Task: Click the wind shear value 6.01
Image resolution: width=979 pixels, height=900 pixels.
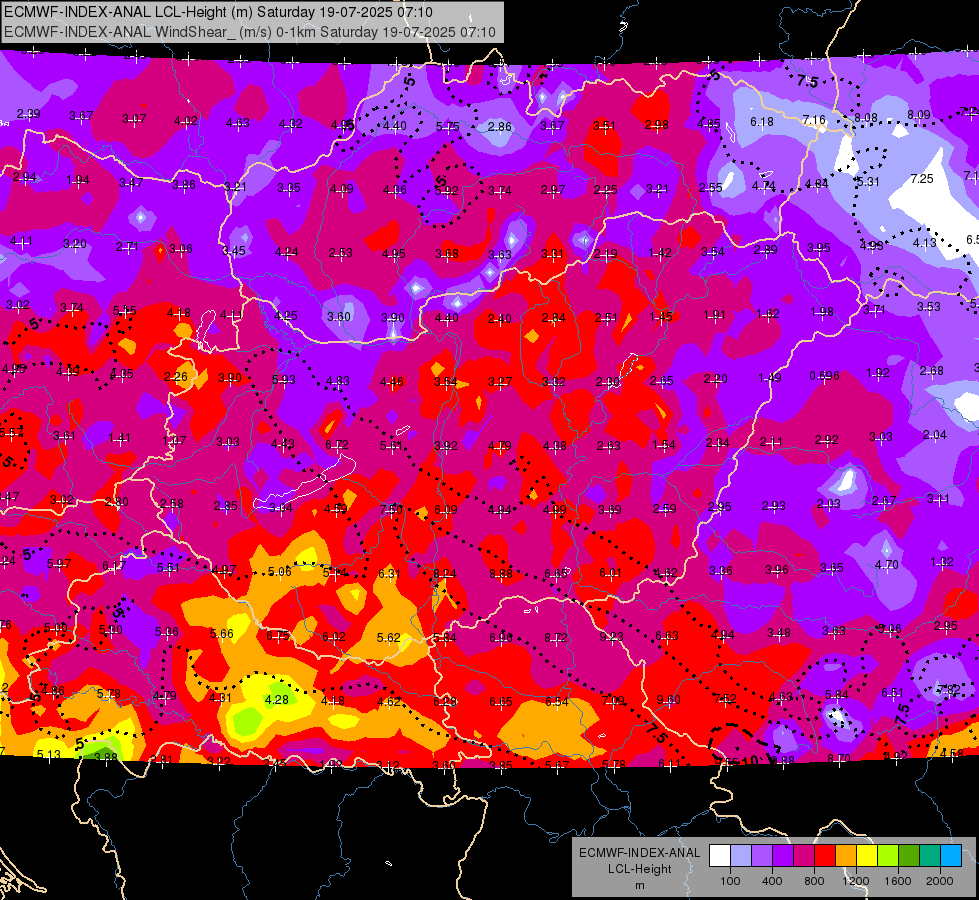Action: coord(610,572)
